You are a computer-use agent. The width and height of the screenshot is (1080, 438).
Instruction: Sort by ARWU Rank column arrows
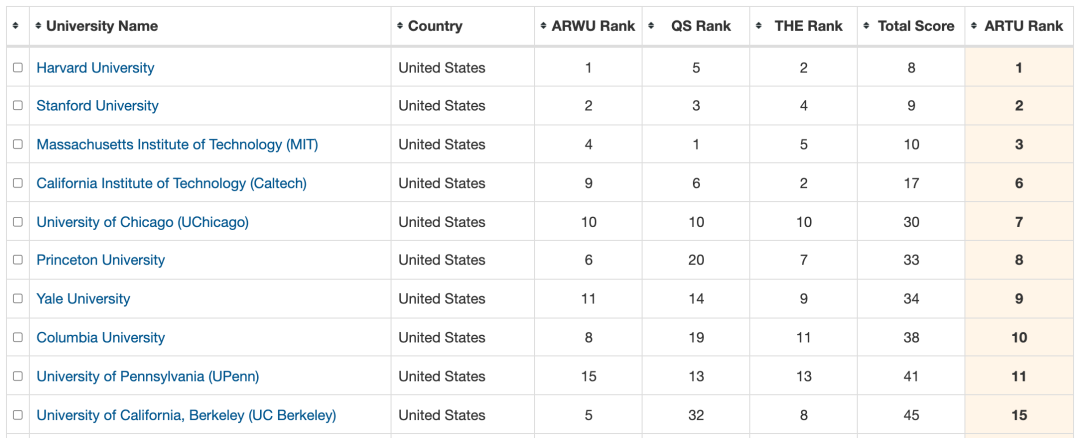pos(543,26)
